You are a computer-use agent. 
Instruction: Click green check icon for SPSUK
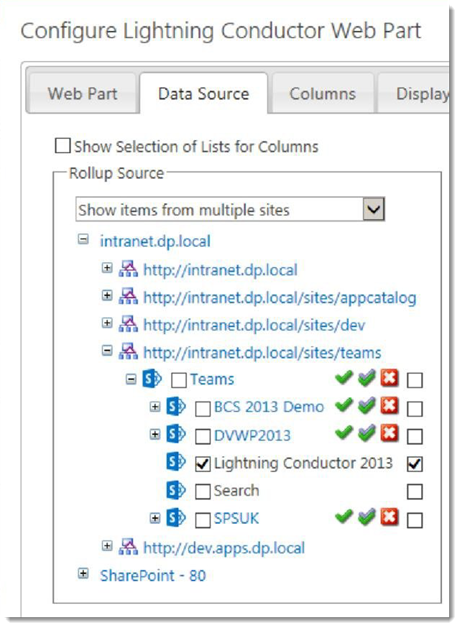point(344,517)
